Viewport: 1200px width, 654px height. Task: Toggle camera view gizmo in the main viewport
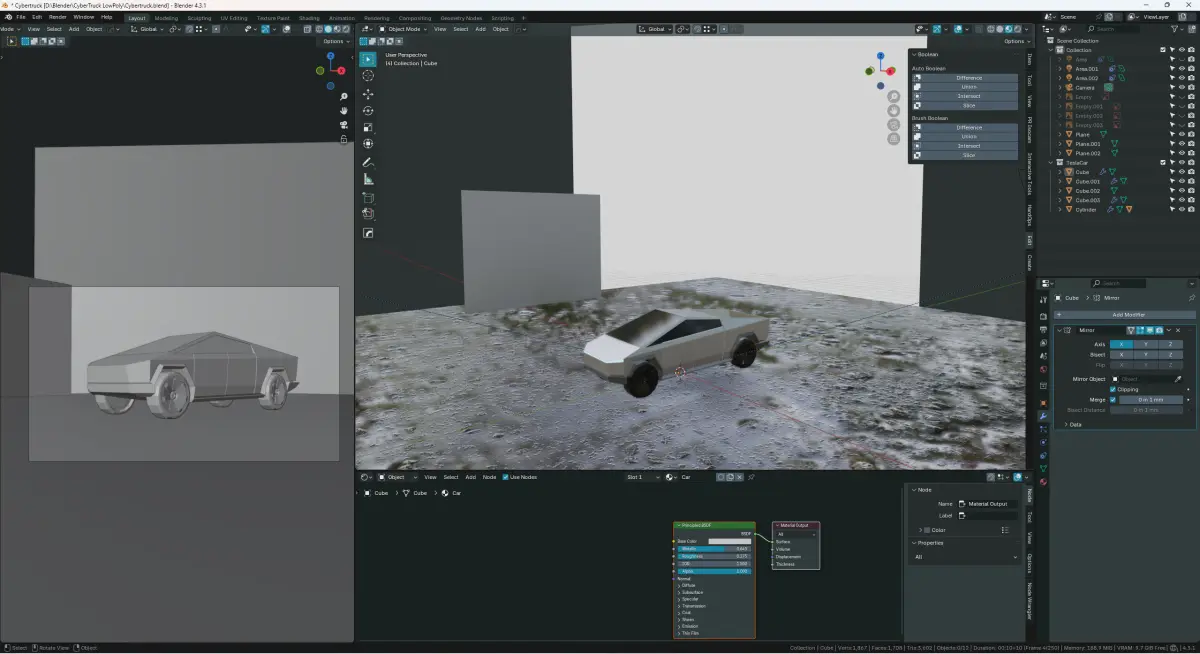point(893,125)
